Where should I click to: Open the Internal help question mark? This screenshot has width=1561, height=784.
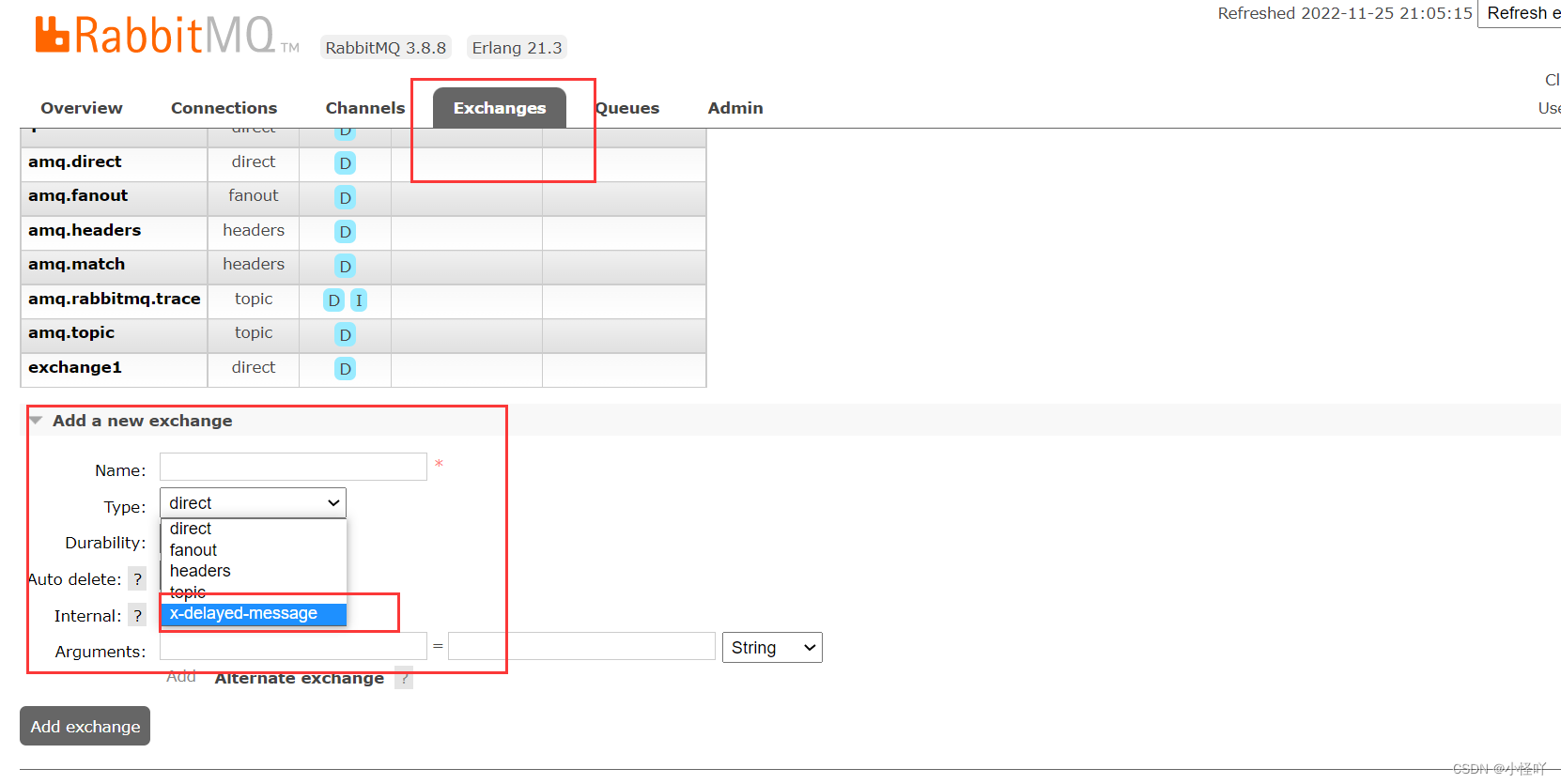(138, 616)
